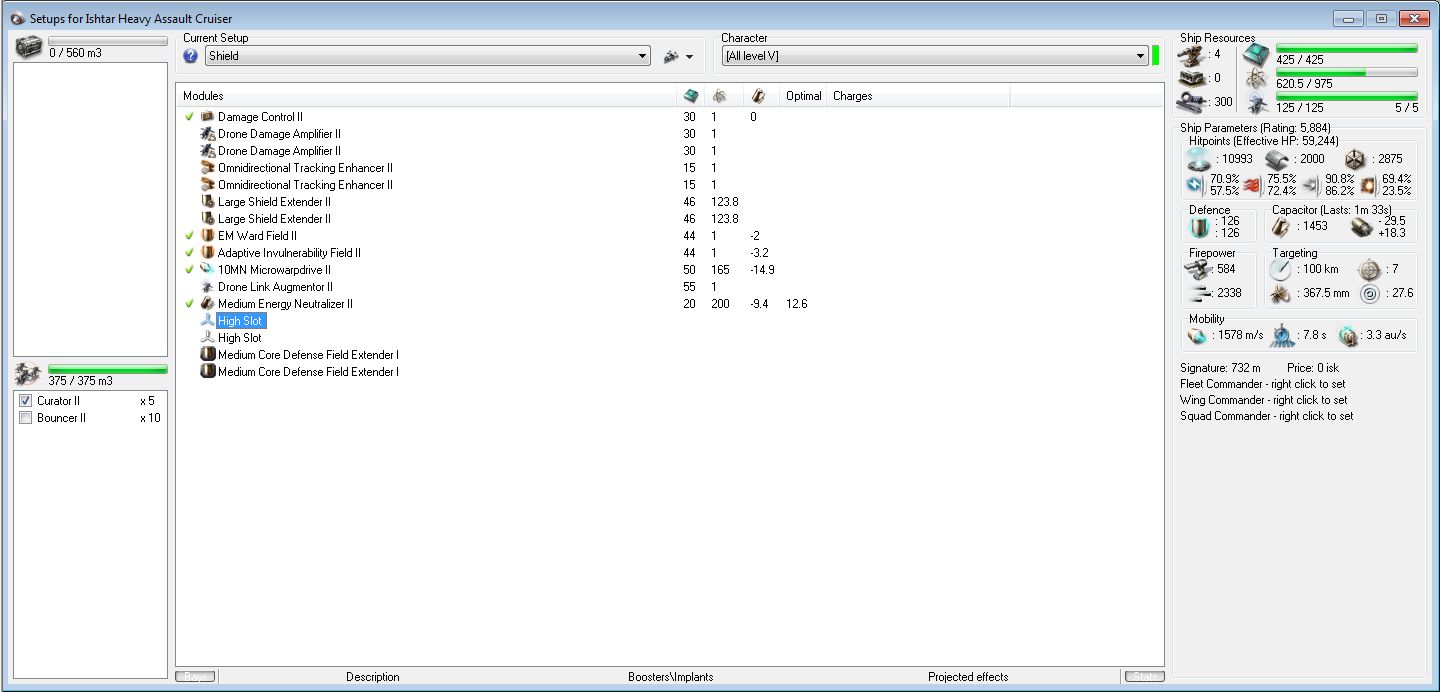Click the Stats button at bottom right
This screenshot has height=692, width=1440.
(1144, 677)
